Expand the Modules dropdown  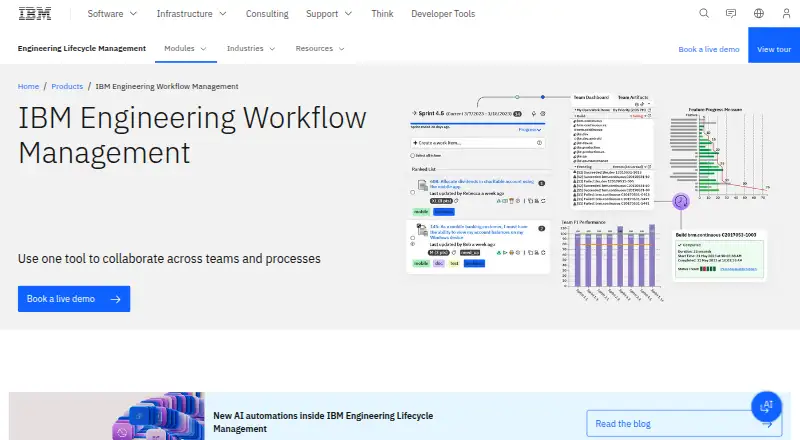pos(186,48)
